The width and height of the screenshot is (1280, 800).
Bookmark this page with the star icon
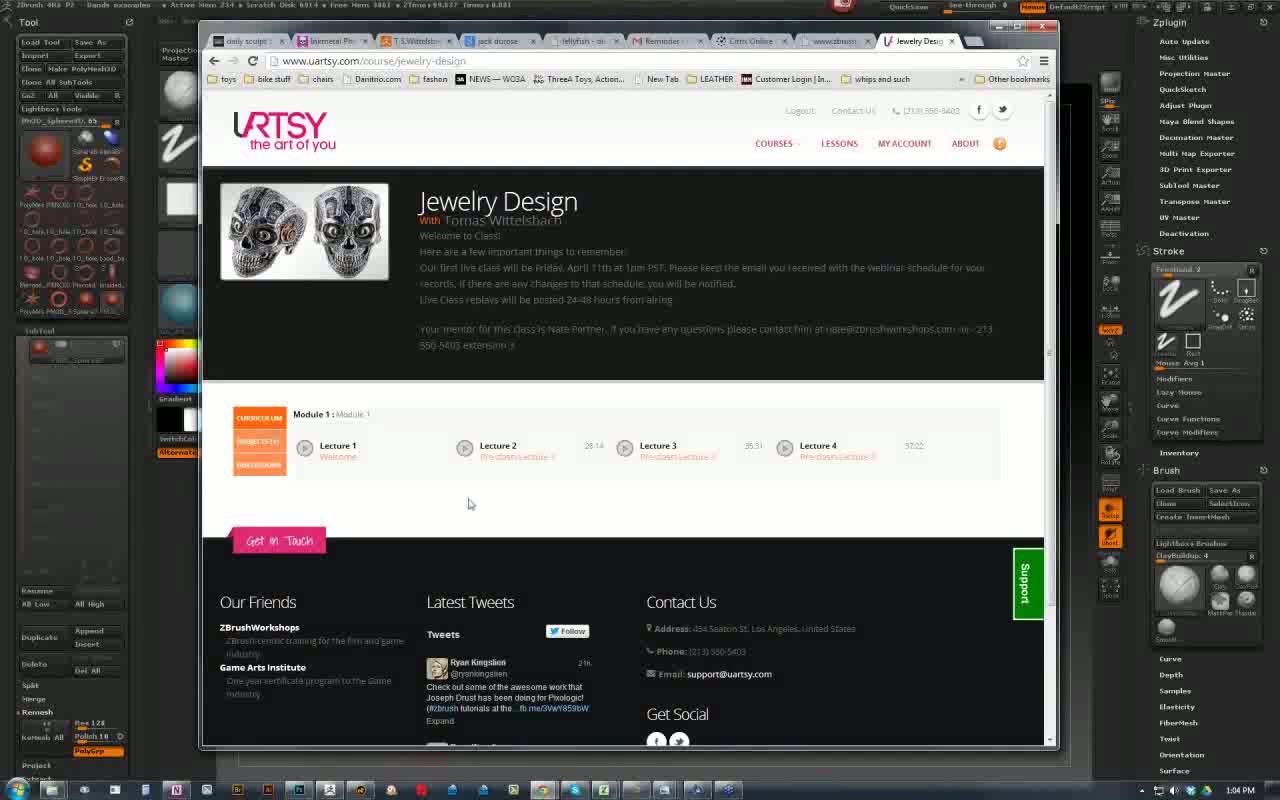1023,61
